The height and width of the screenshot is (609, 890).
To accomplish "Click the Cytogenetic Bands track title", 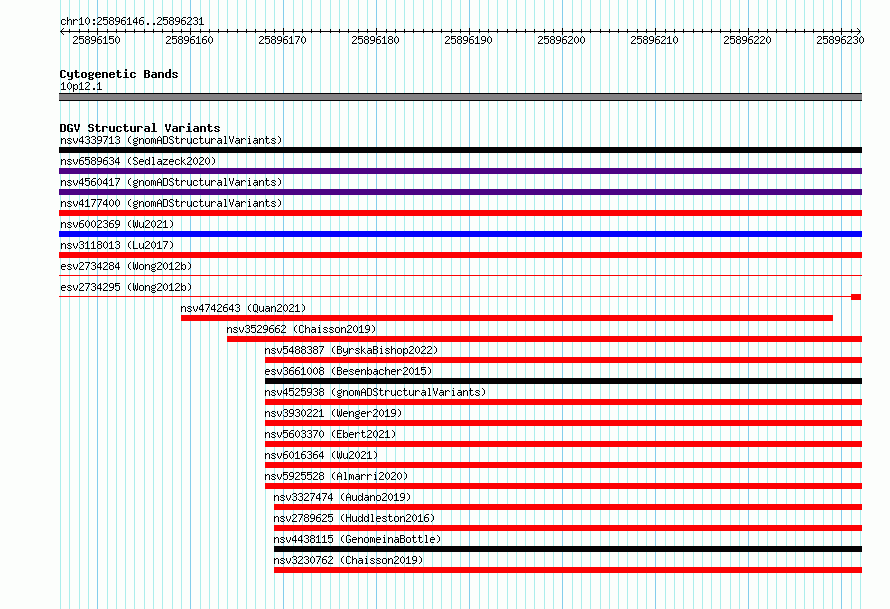I will coord(119,74).
